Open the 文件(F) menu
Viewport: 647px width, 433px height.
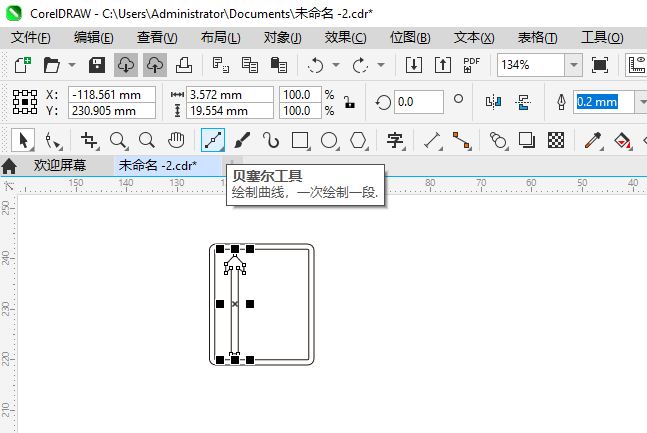pyautogui.click(x=31, y=38)
